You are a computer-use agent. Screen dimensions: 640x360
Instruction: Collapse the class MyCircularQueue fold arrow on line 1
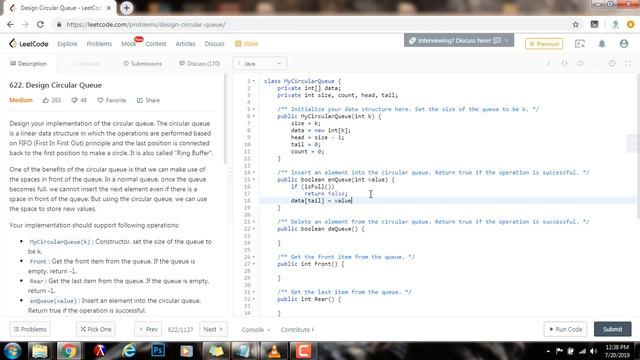(254, 81)
